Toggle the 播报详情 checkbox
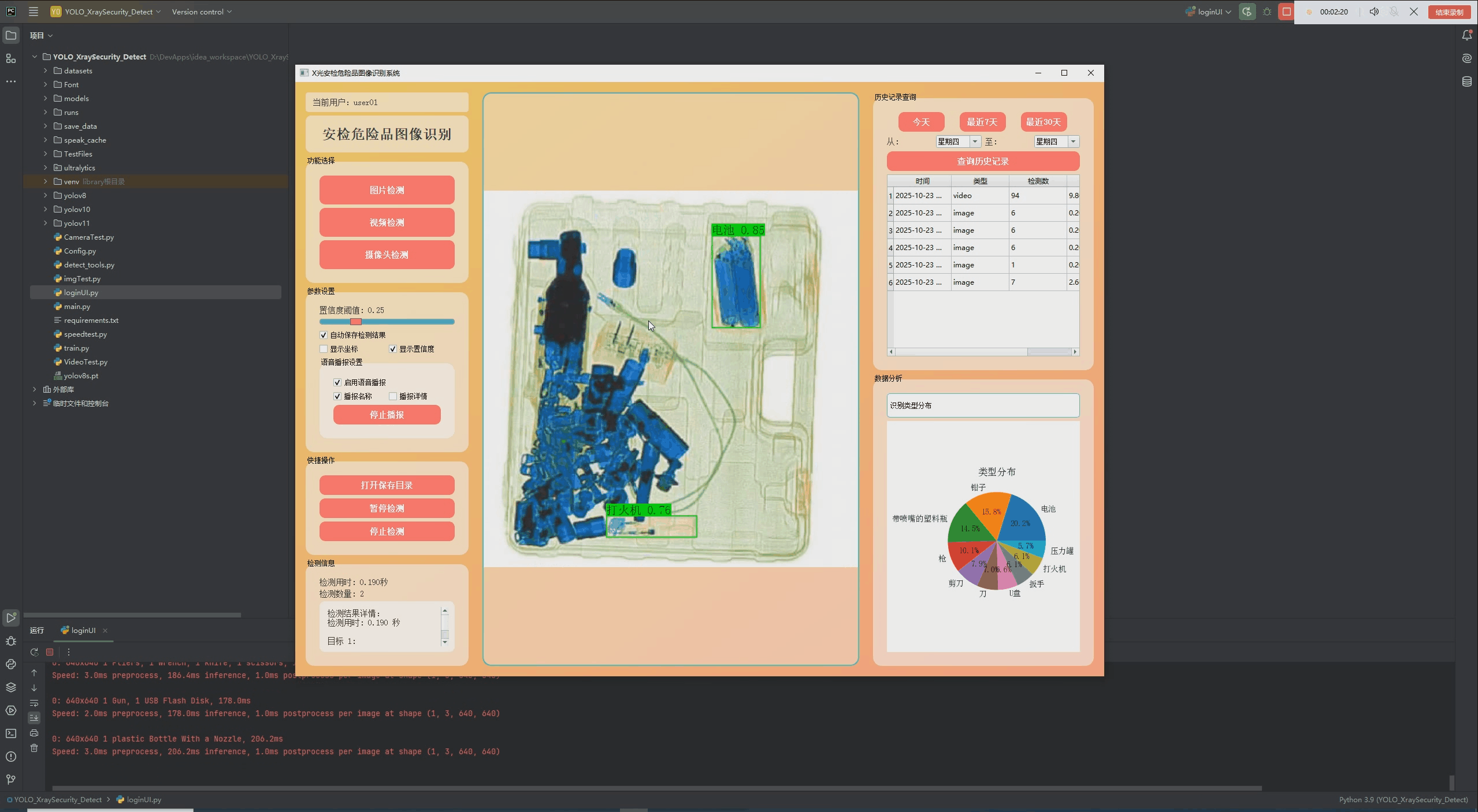This screenshot has height=812, width=1478. pos(393,396)
